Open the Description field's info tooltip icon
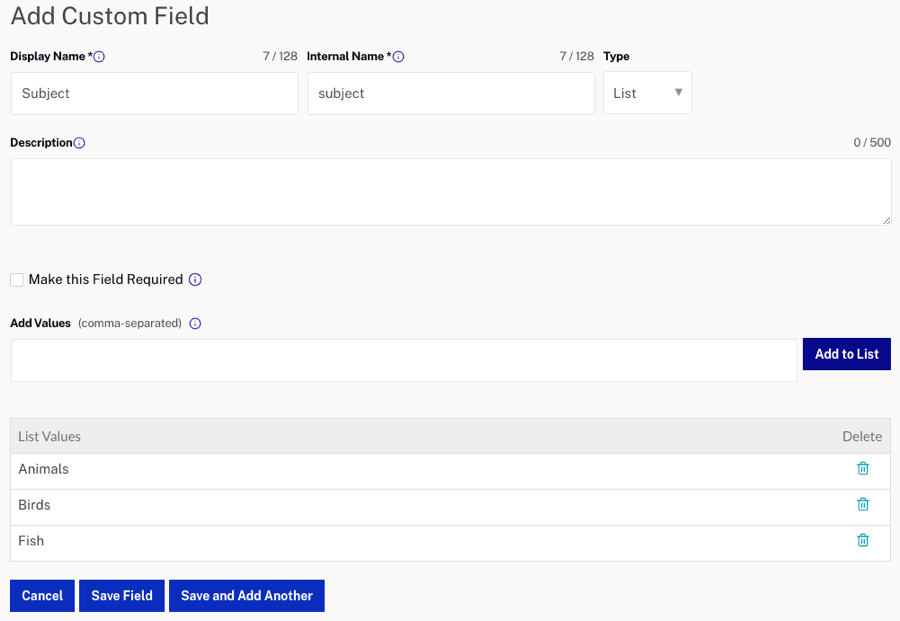Image resolution: width=900 pixels, height=621 pixels. [x=79, y=143]
